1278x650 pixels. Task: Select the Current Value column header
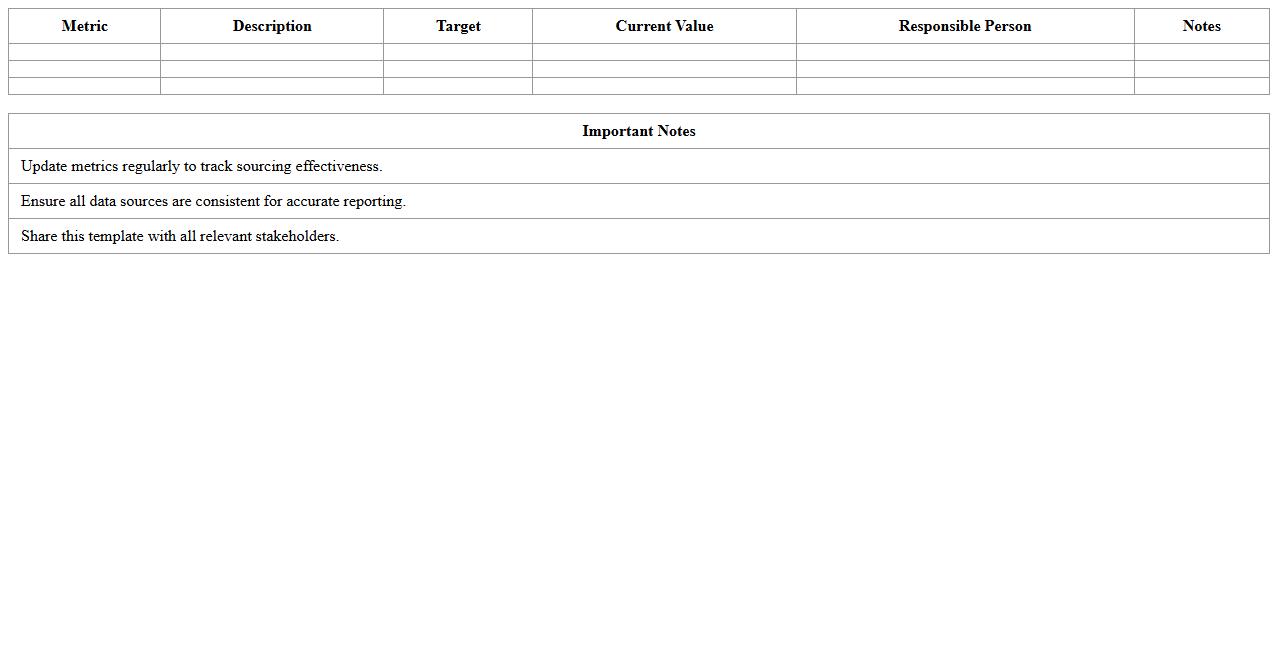664,26
